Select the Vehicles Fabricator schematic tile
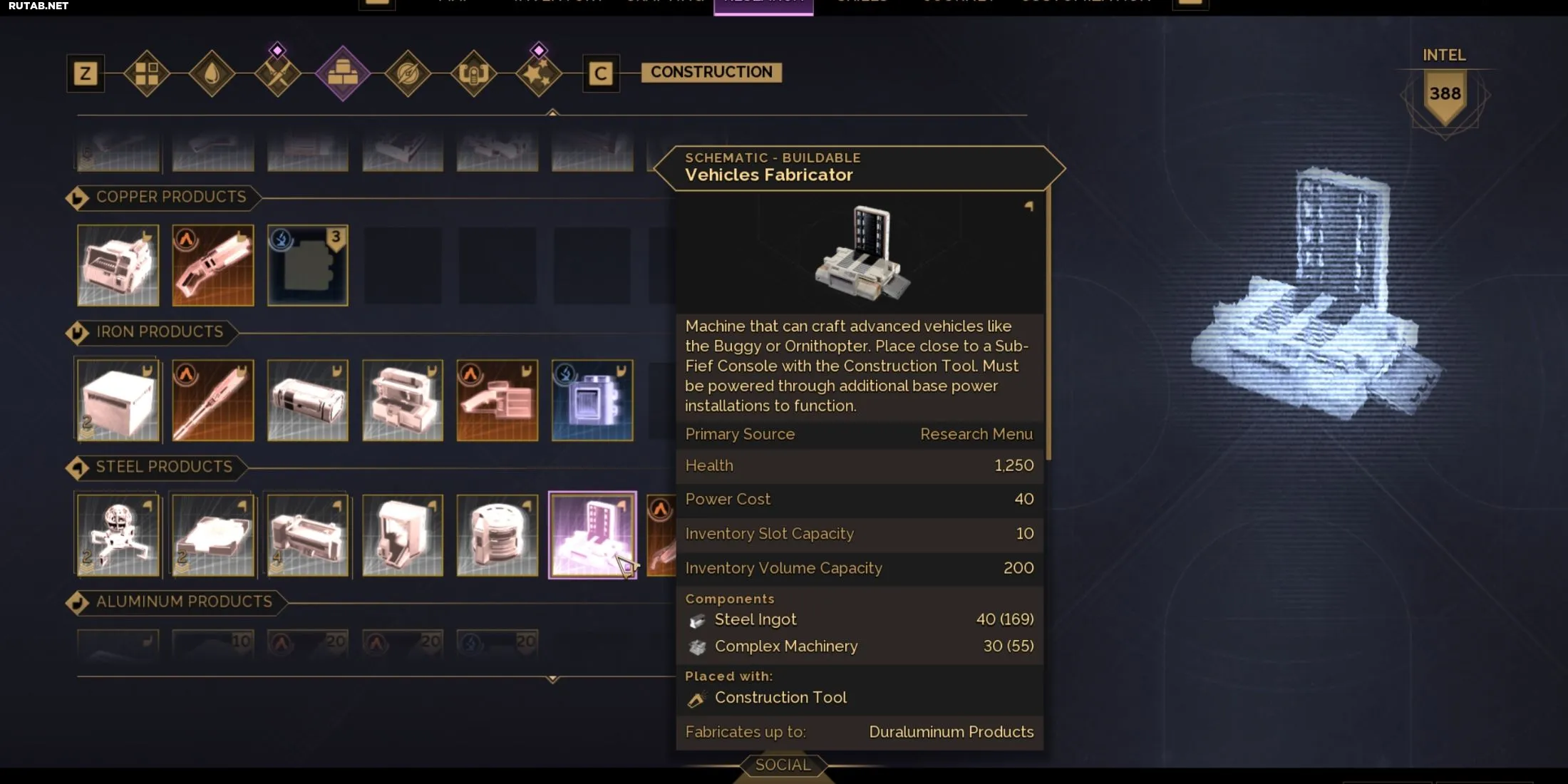Image resolution: width=1568 pixels, height=784 pixels. click(x=592, y=535)
